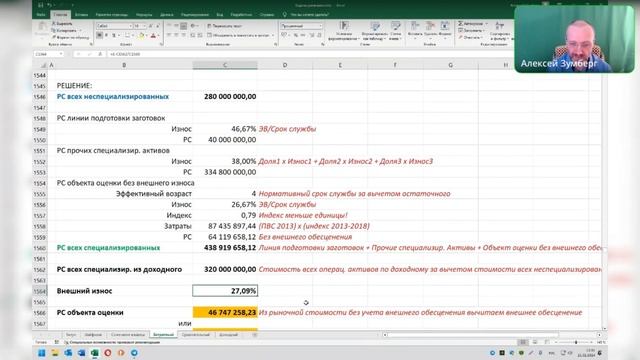The height and width of the screenshot is (360, 640).
Task: Click the add new sheet button
Action: click(254, 335)
